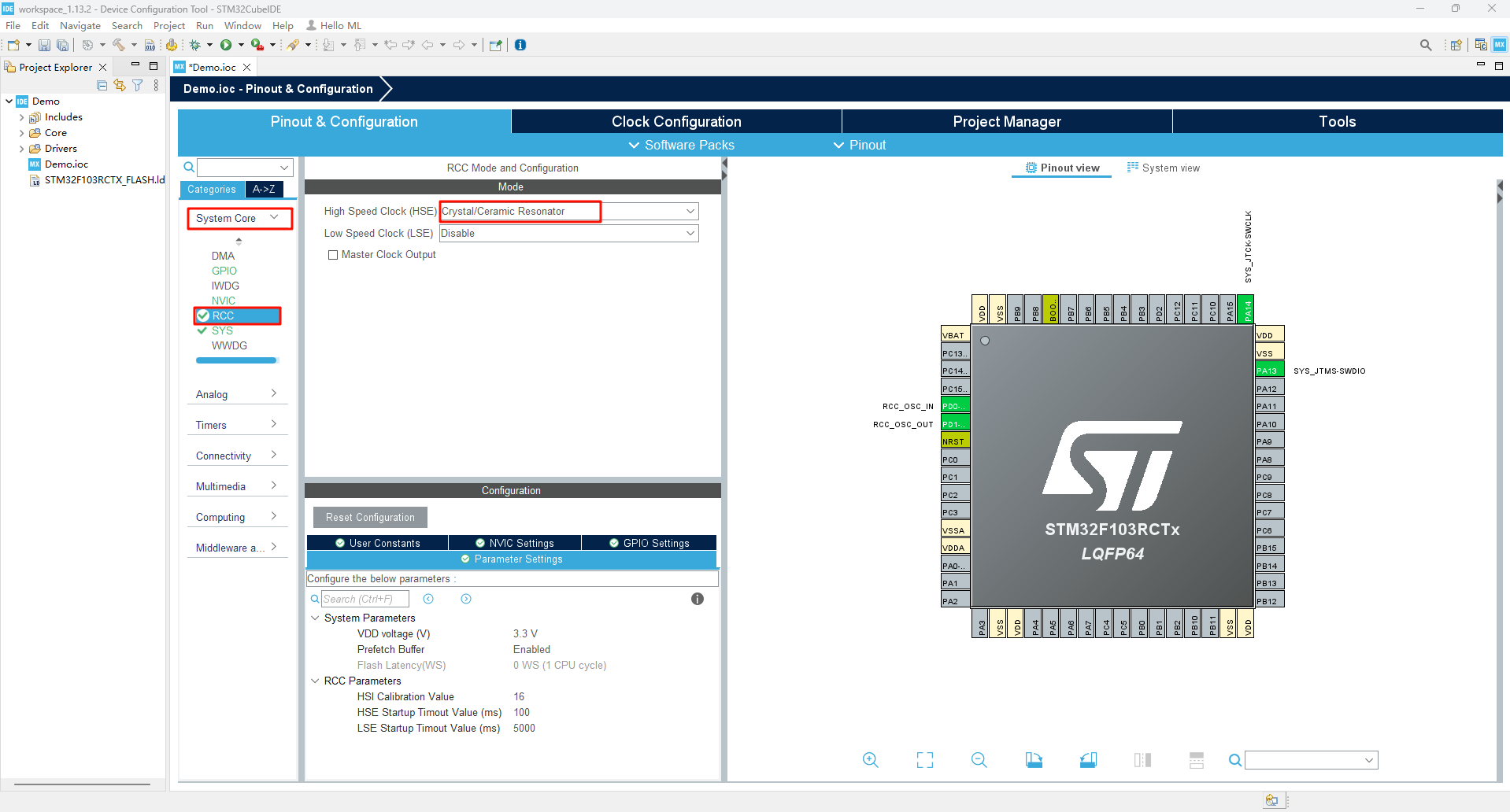Screen dimensions: 1510x812
Task: Zoom out on the pinout view
Action: tap(979, 760)
